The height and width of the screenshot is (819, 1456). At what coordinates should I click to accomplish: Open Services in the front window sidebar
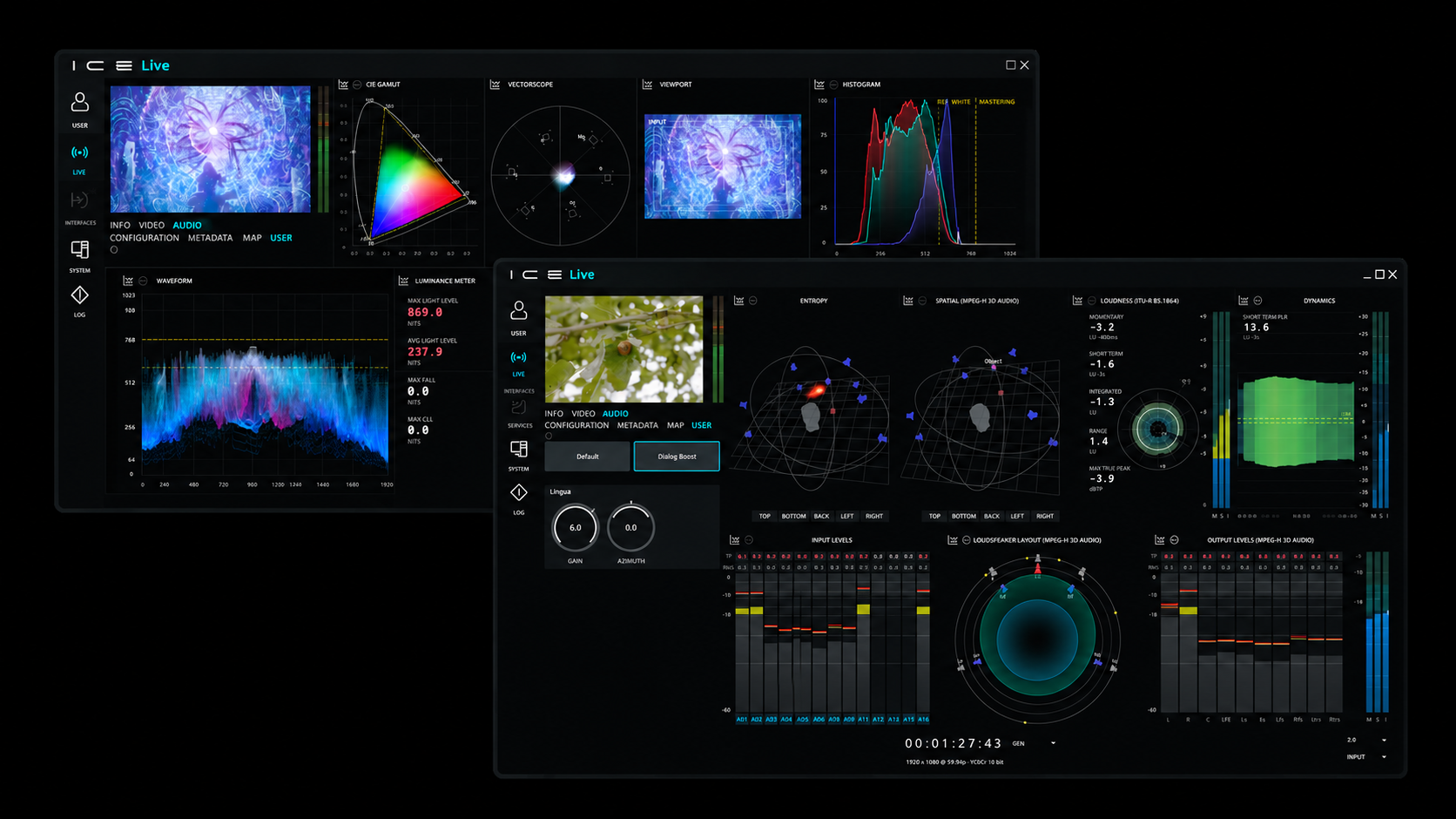[x=519, y=408]
